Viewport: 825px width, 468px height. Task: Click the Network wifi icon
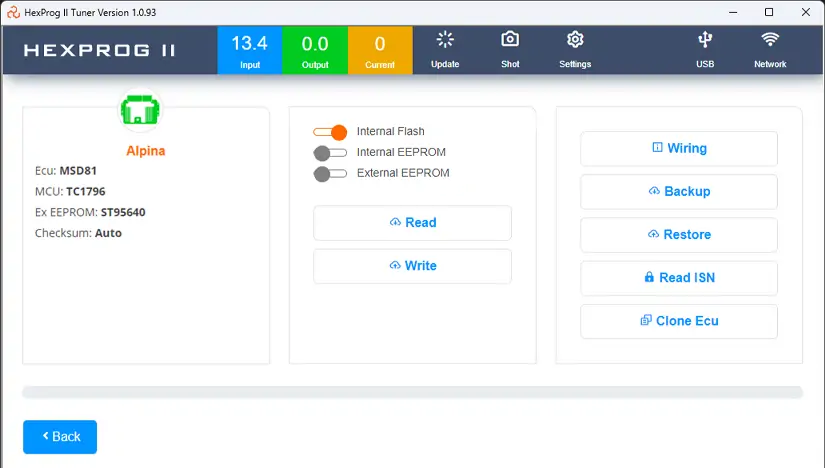point(770,39)
